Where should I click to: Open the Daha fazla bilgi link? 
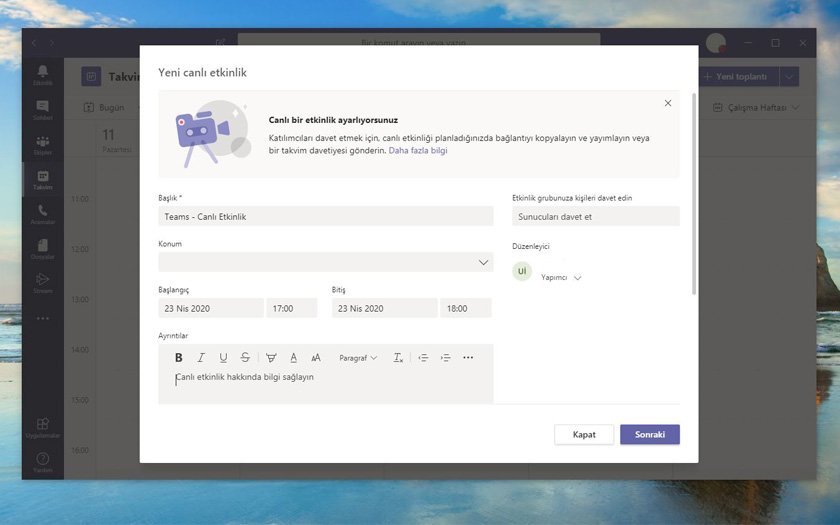click(418, 150)
